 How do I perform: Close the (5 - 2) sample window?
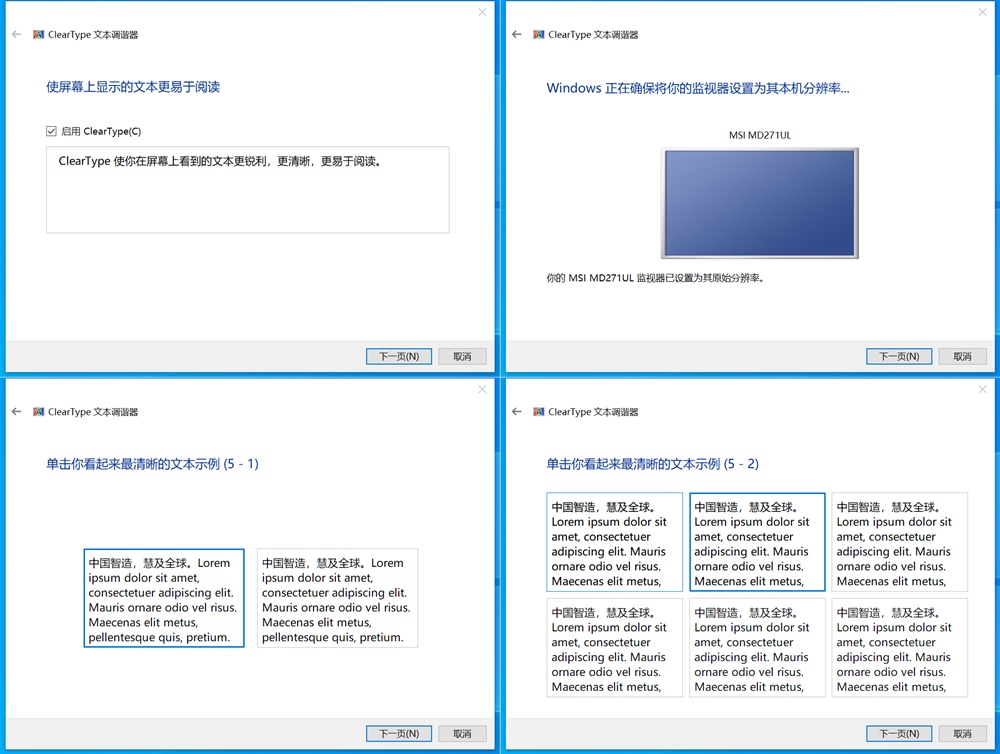(x=982, y=389)
